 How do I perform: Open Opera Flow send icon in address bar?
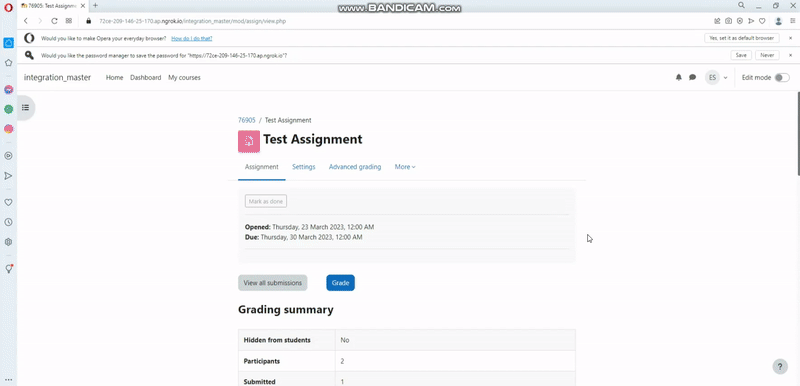tap(751, 21)
